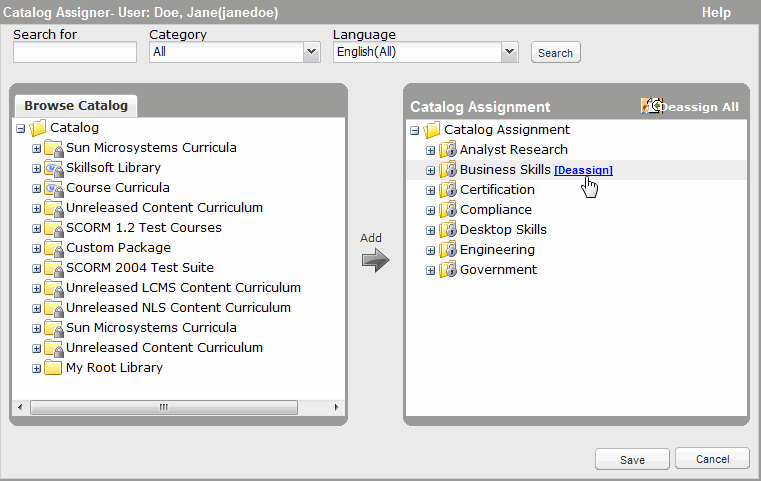Click the Compliance folder icon
Image resolution: width=761 pixels, height=481 pixels.
447,210
